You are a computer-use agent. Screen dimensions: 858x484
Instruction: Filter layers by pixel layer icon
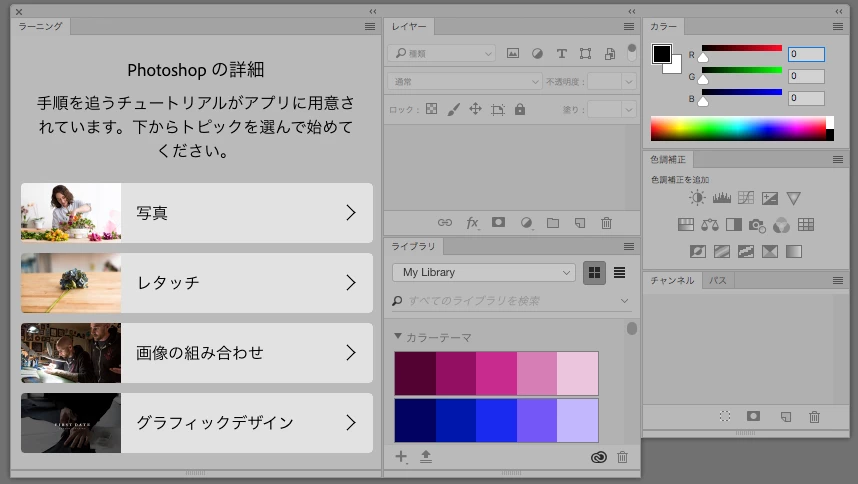(x=513, y=53)
